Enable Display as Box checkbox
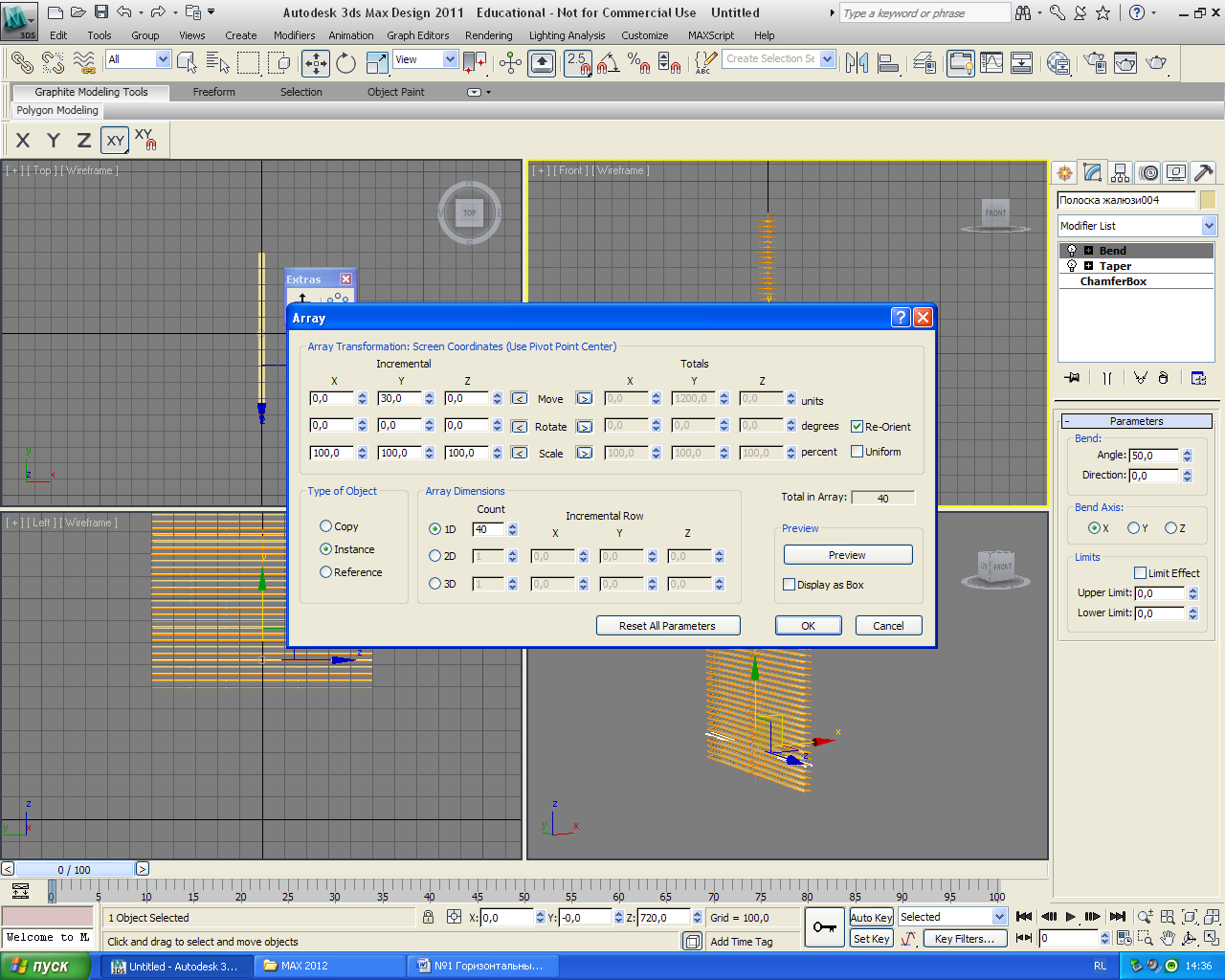 click(790, 585)
